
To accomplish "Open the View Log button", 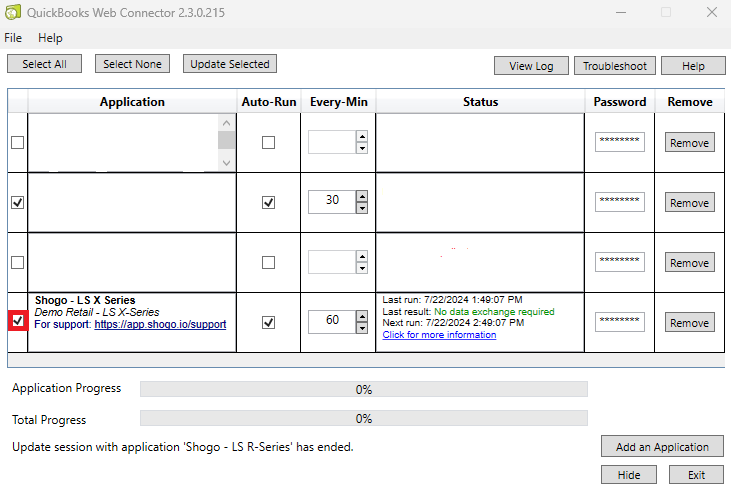I will pos(531,66).
